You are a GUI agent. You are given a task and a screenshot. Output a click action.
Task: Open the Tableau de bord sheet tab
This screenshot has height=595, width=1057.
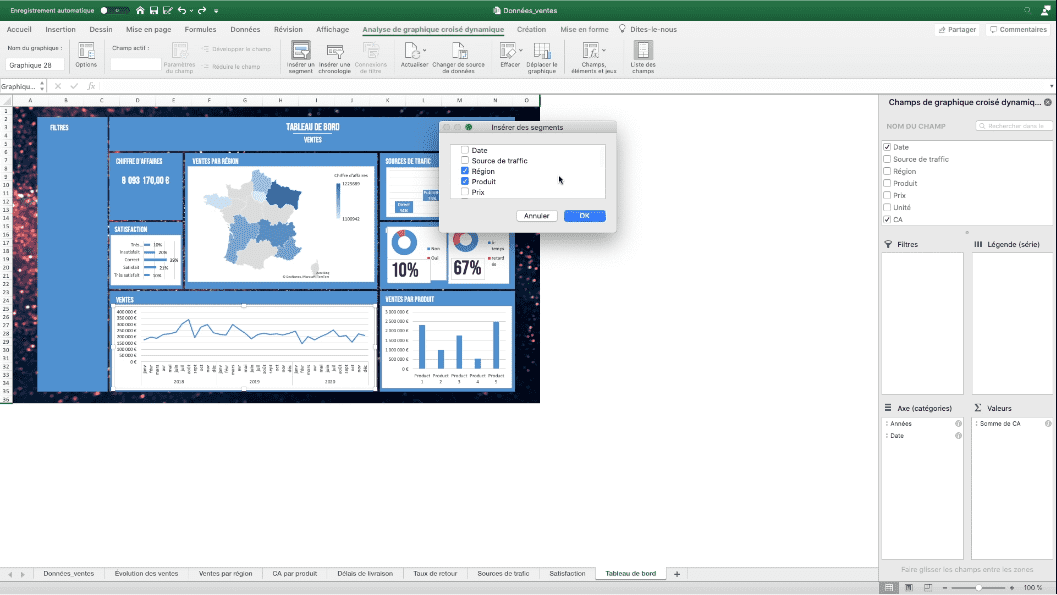631,573
